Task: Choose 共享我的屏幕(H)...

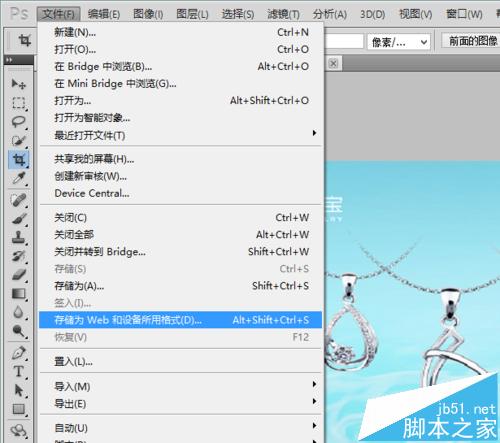Action: 181,159
